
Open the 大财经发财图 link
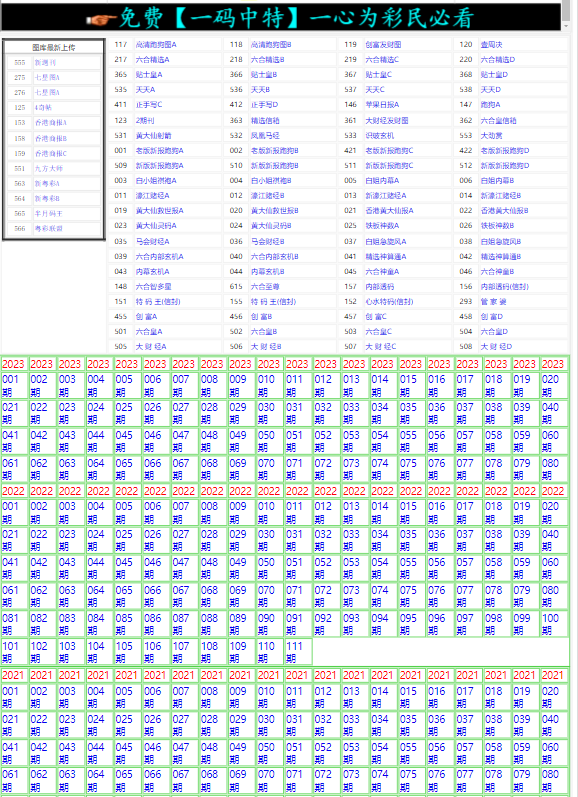(x=387, y=121)
